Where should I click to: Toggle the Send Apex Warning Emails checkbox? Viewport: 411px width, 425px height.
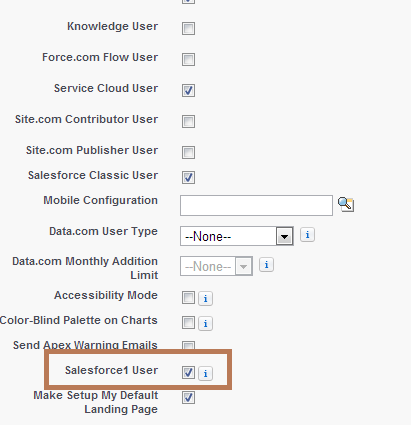(188, 345)
